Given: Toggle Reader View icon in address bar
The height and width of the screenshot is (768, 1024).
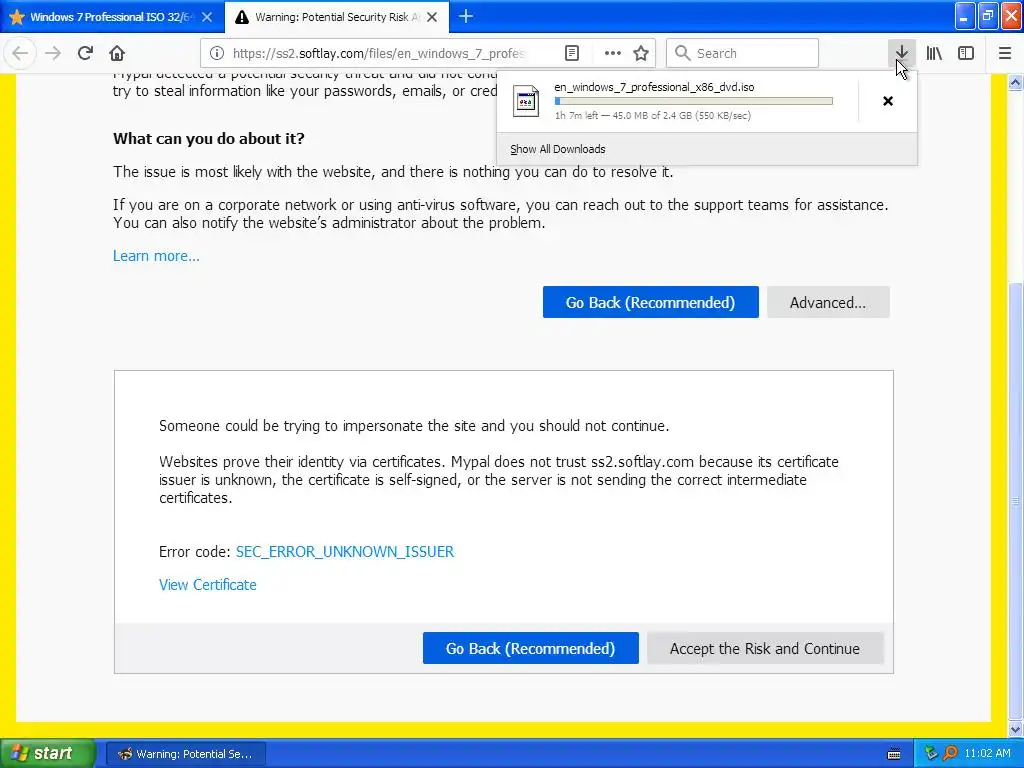Looking at the screenshot, I should (572, 53).
